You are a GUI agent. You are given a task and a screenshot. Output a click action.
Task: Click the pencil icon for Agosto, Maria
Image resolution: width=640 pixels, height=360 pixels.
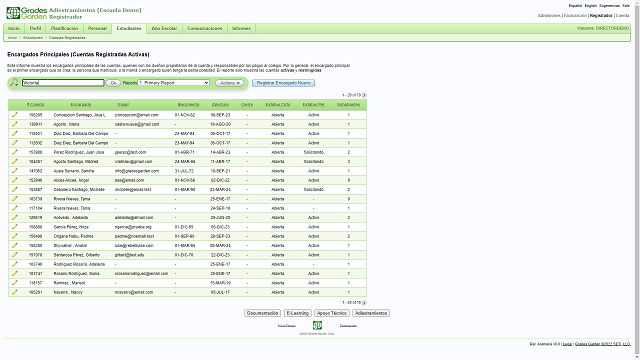pyautogui.click(x=15, y=124)
